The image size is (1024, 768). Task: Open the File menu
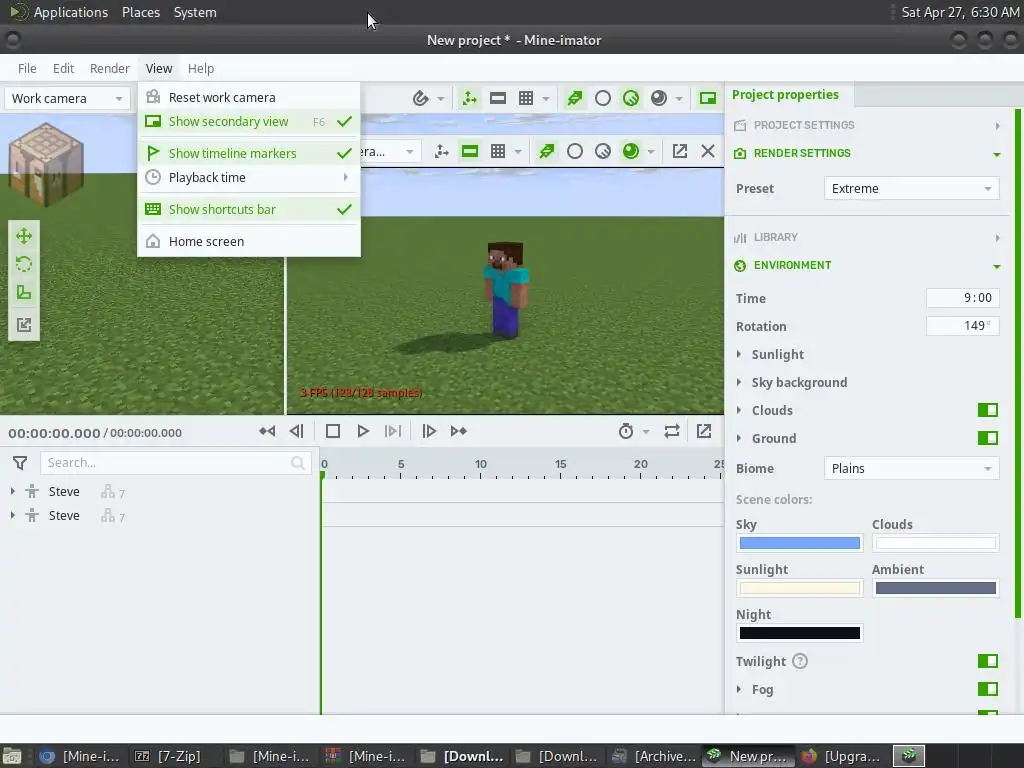click(27, 69)
